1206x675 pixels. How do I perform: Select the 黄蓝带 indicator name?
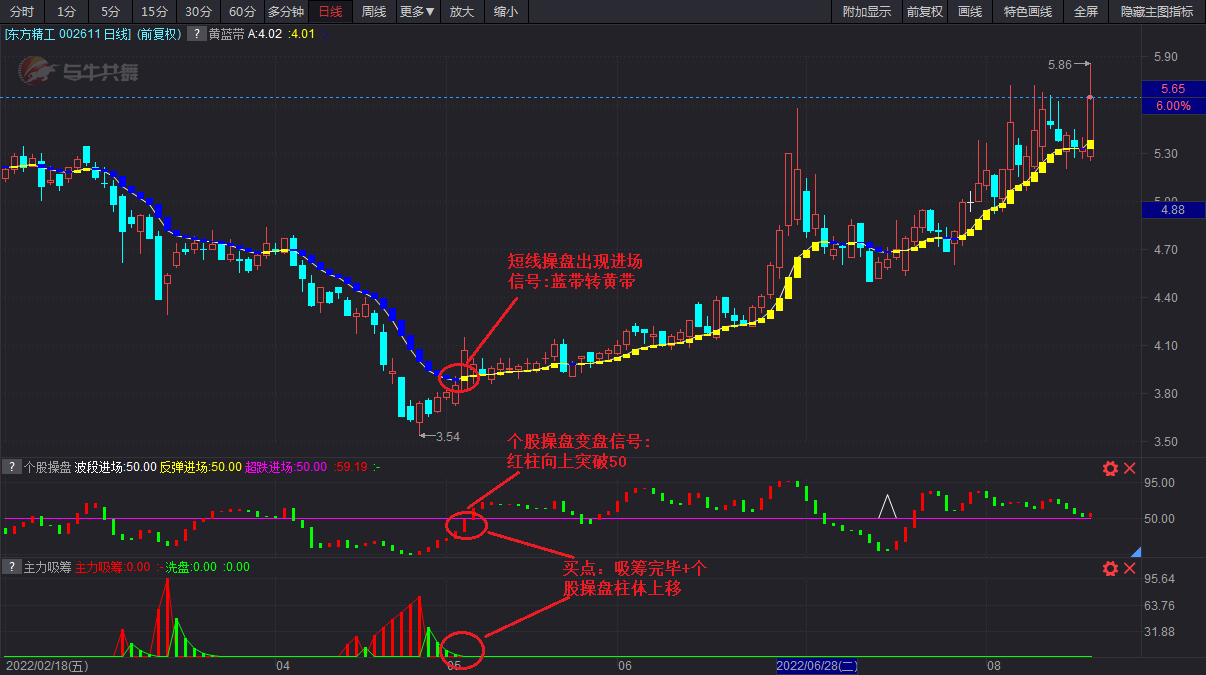pos(227,34)
